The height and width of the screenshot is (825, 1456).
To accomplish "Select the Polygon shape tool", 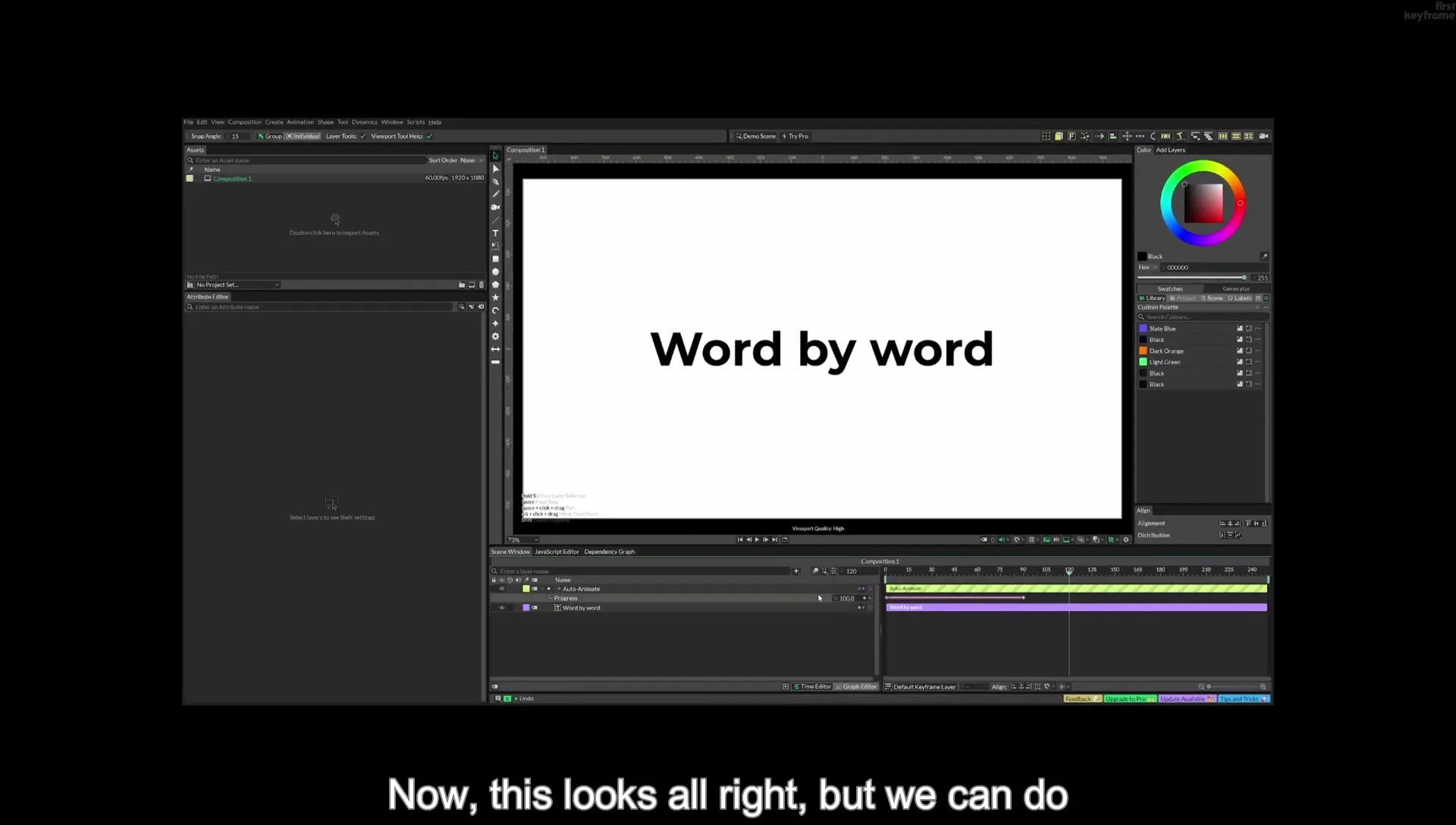I will pos(495,284).
